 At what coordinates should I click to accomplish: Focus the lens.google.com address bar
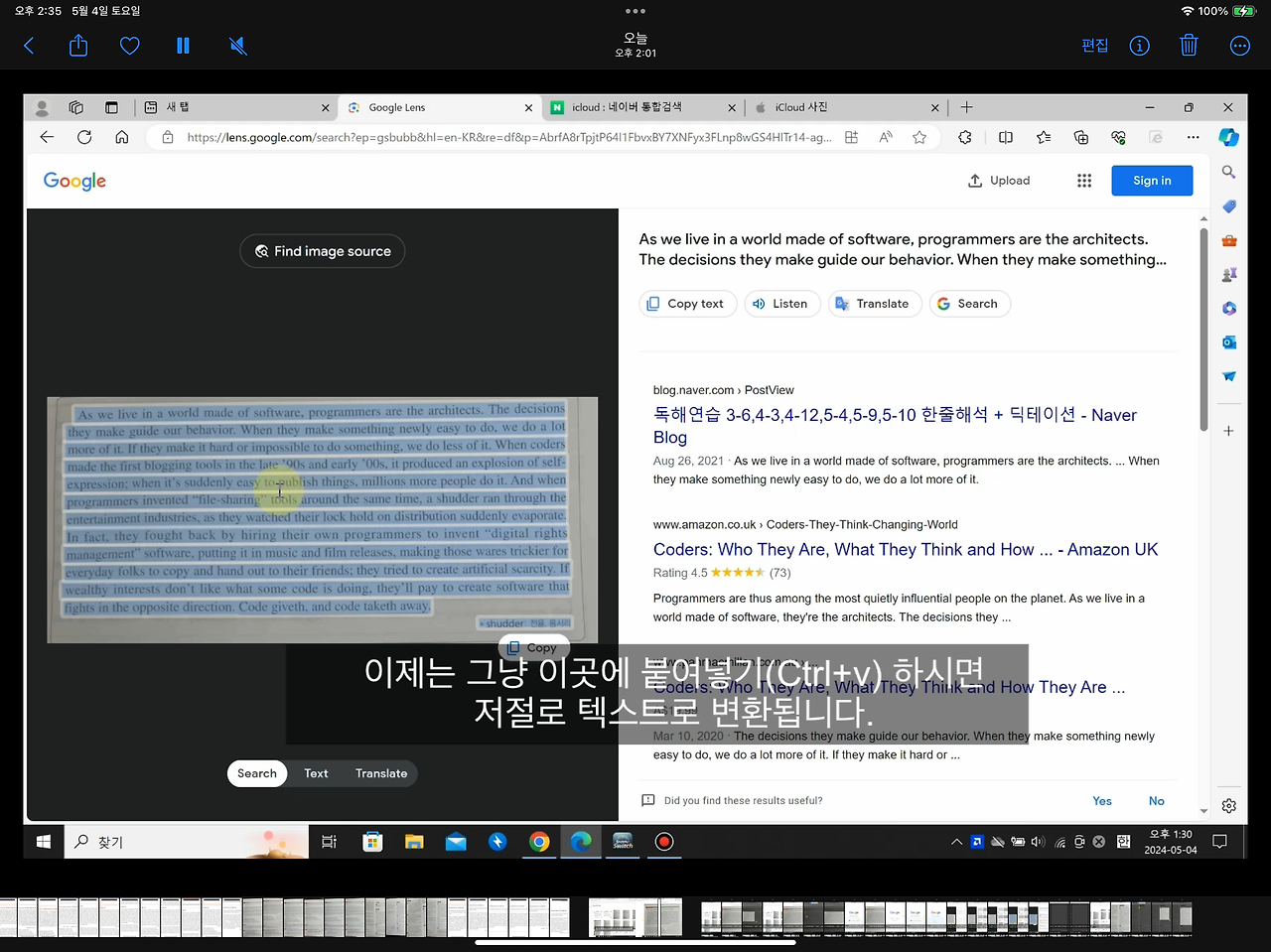pos(508,137)
